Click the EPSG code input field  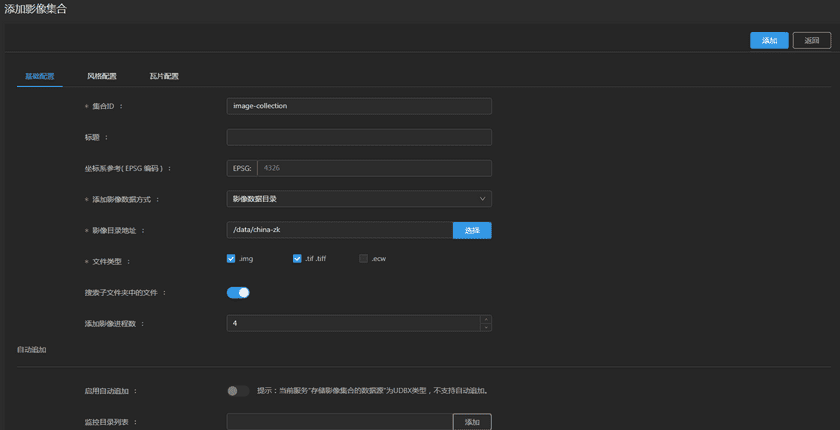pyautogui.click(x=373, y=168)
